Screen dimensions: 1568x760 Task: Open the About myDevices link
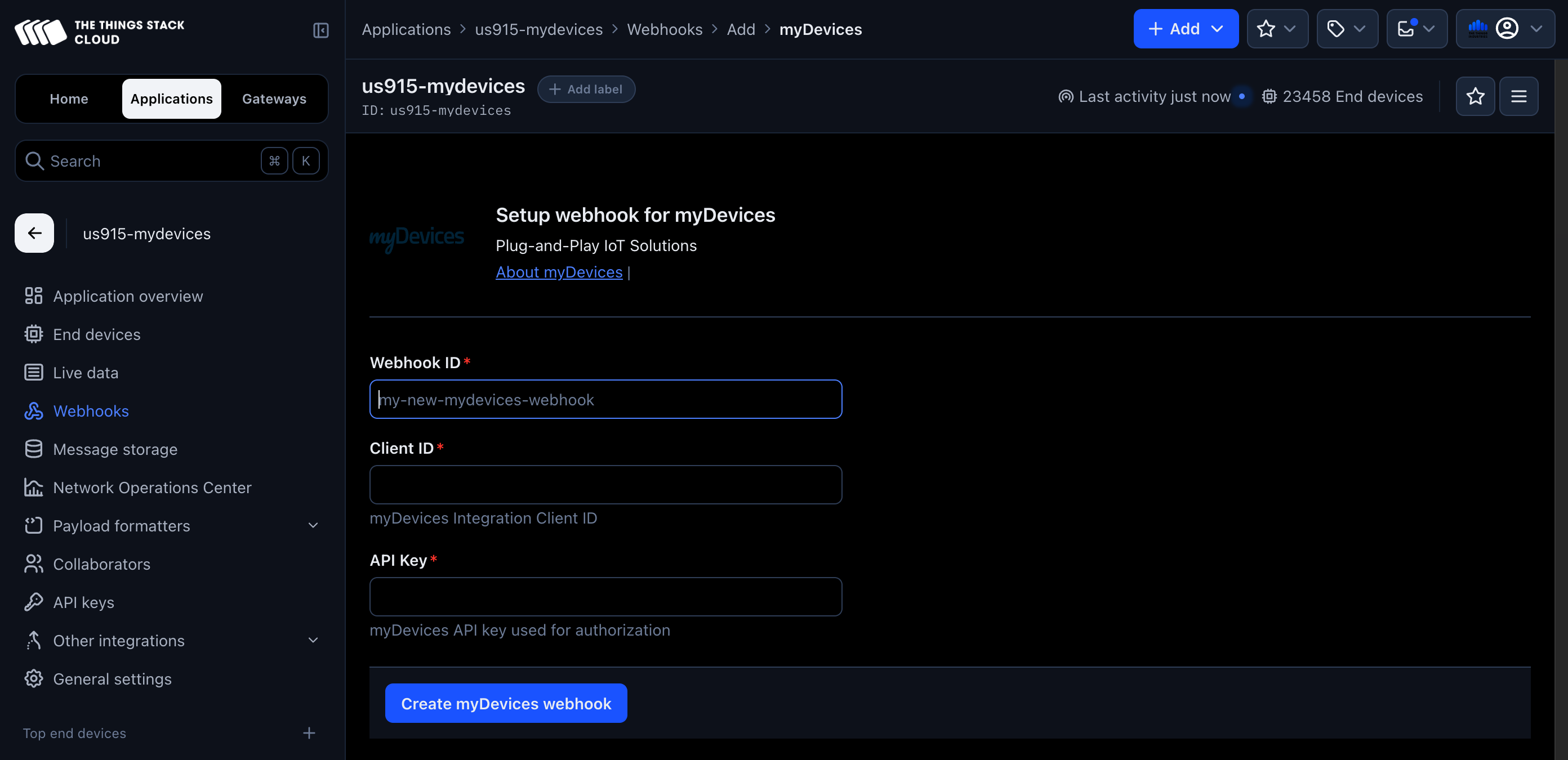pyautogui.click(x=559, y=272)
